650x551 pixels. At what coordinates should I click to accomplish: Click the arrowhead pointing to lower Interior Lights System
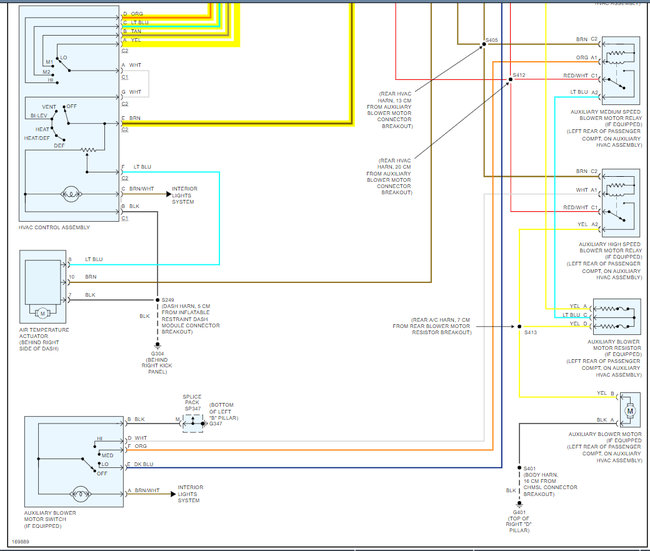click(173, 494)
